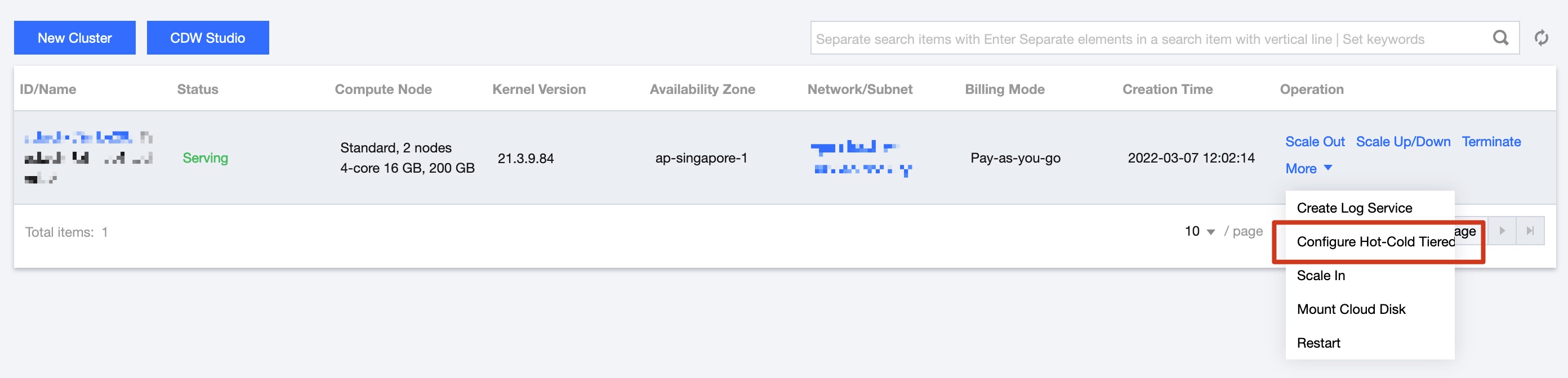Click New Cluster button
Viewport: 1568px width, 378px height.
75,38
